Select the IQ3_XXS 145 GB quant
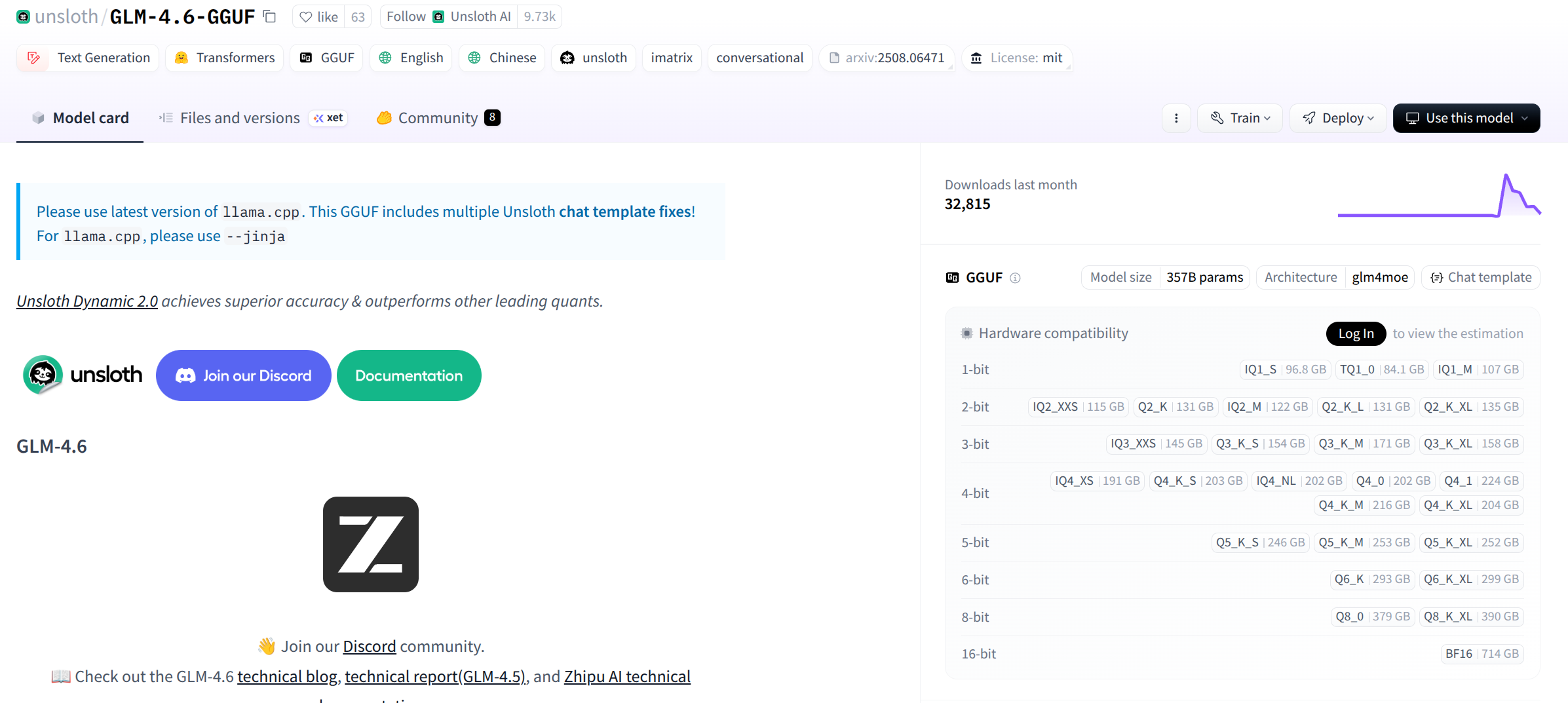1568x703 pixels. (1157, 444)
